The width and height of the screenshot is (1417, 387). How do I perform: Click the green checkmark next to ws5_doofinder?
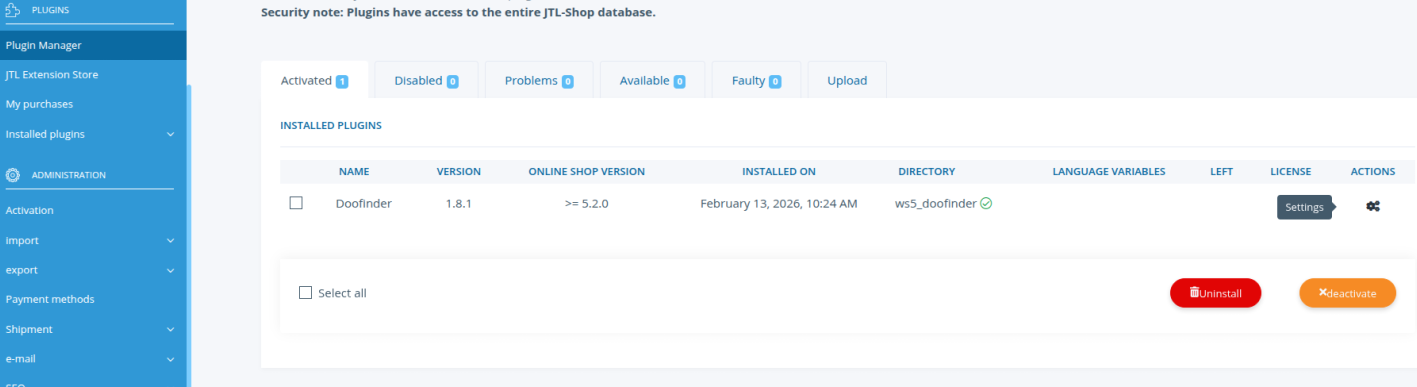986,203
